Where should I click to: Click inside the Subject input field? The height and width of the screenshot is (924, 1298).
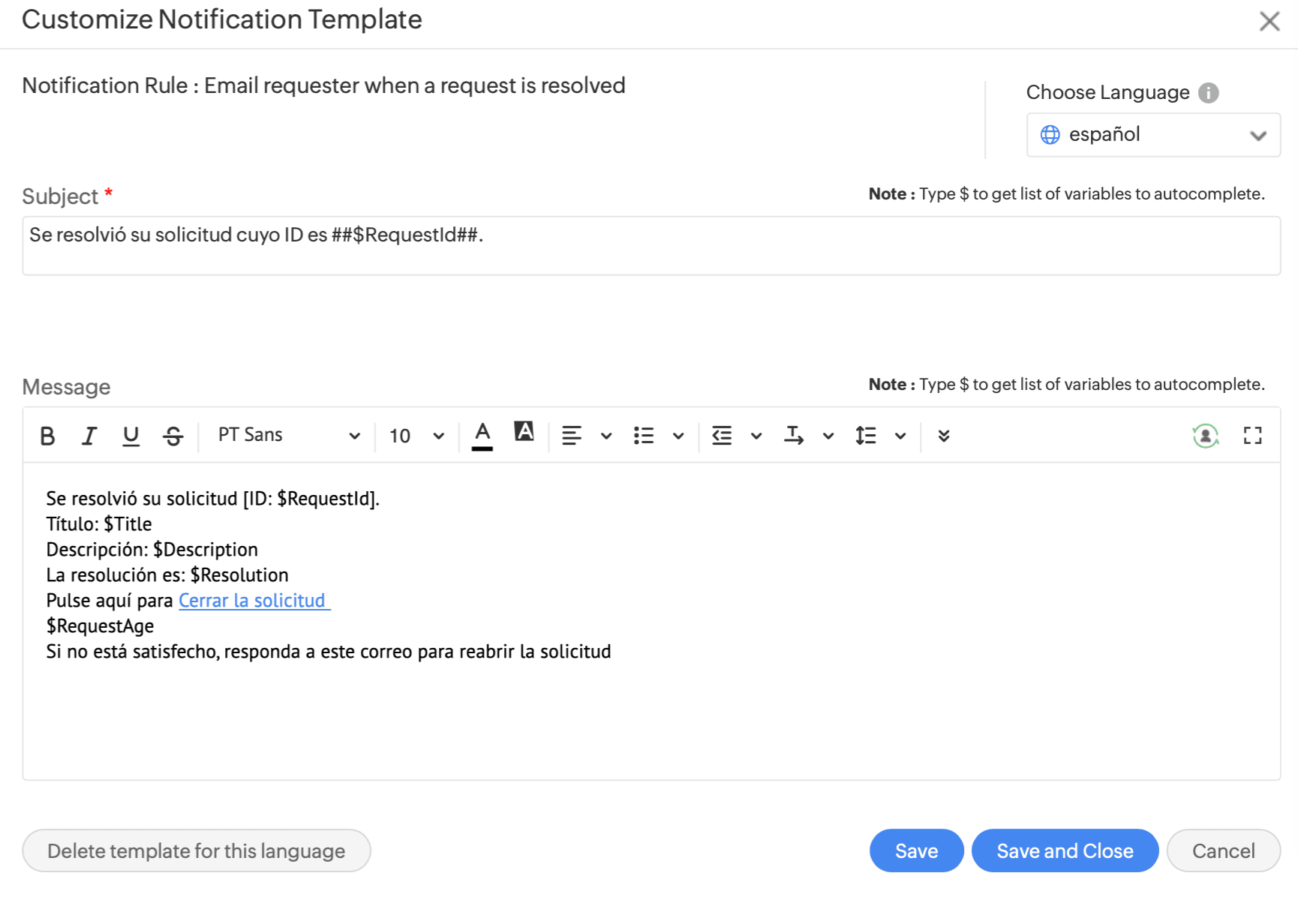click(650, 246)
